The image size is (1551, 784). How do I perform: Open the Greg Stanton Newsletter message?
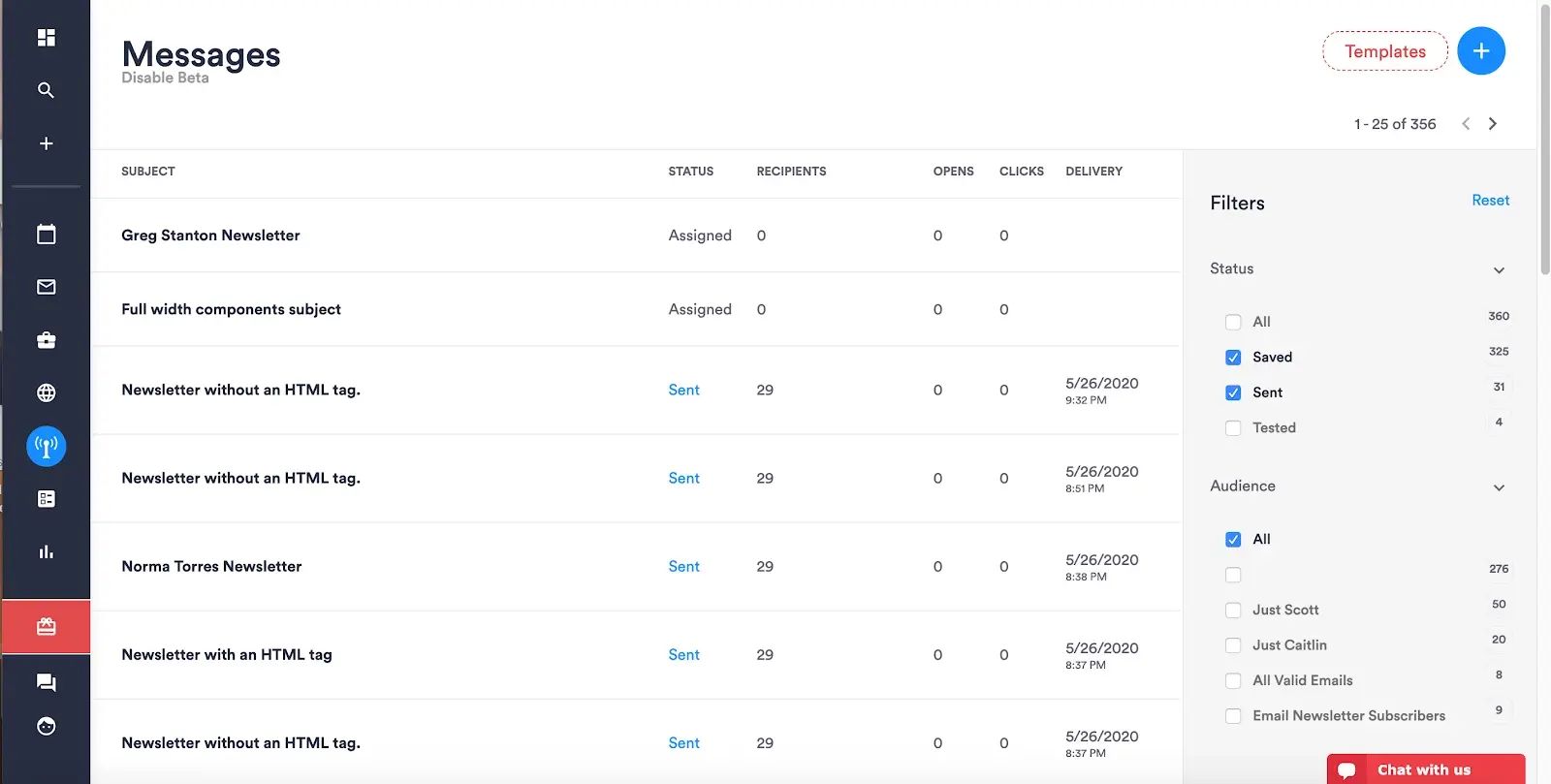coord(210,235)
